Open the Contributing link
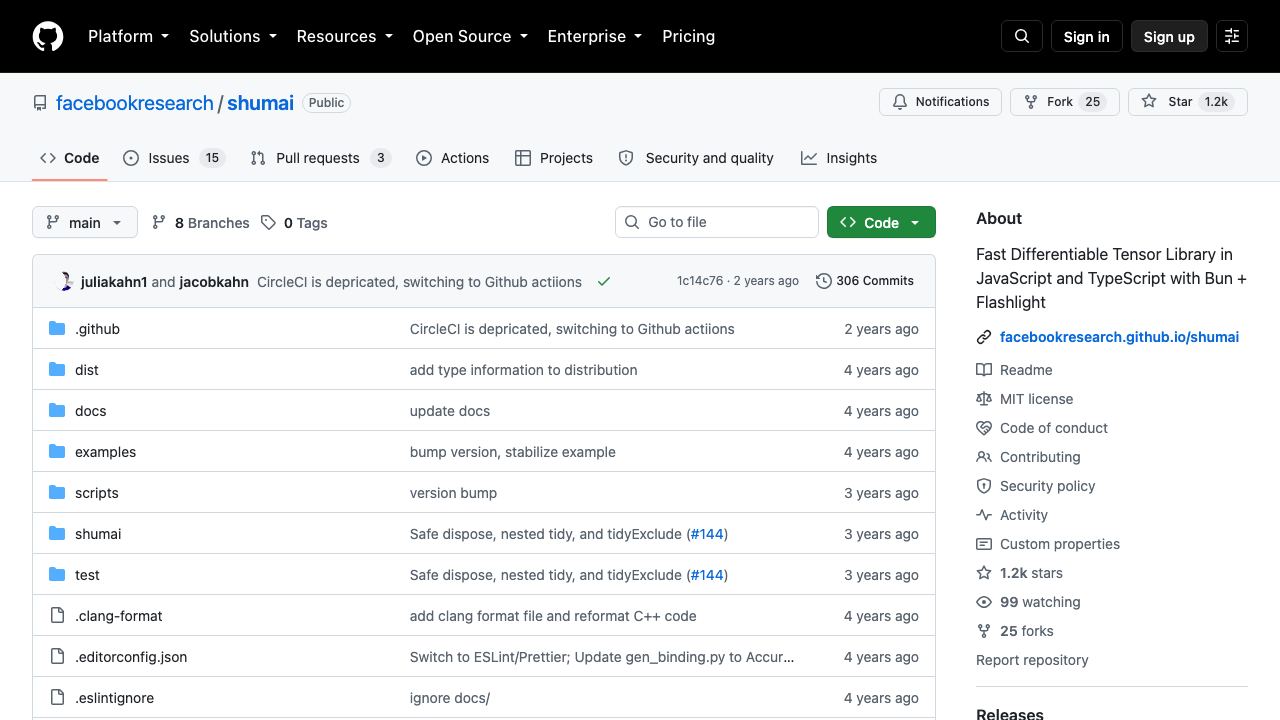Image resolution: width=1280 pixels, height=720 pixels. pyautogui.click(x=1040, y=457)
